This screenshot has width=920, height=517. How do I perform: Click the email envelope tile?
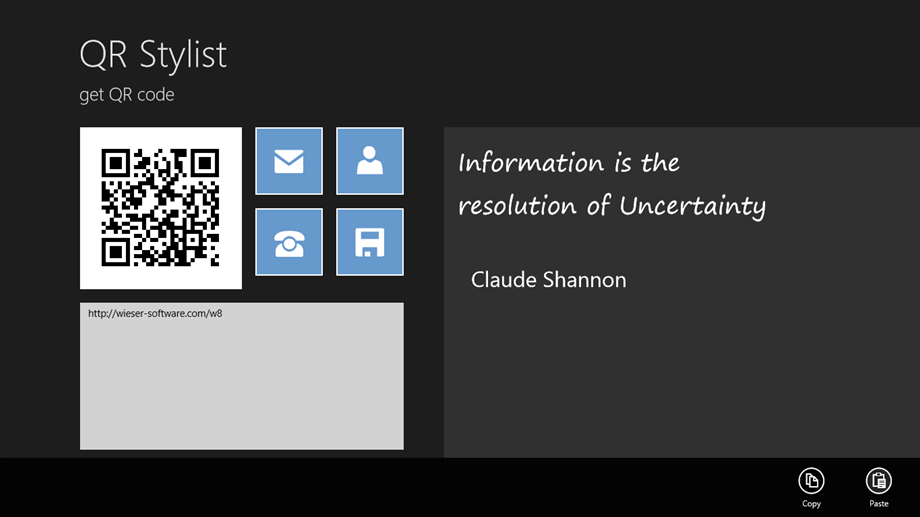(289, 161)
